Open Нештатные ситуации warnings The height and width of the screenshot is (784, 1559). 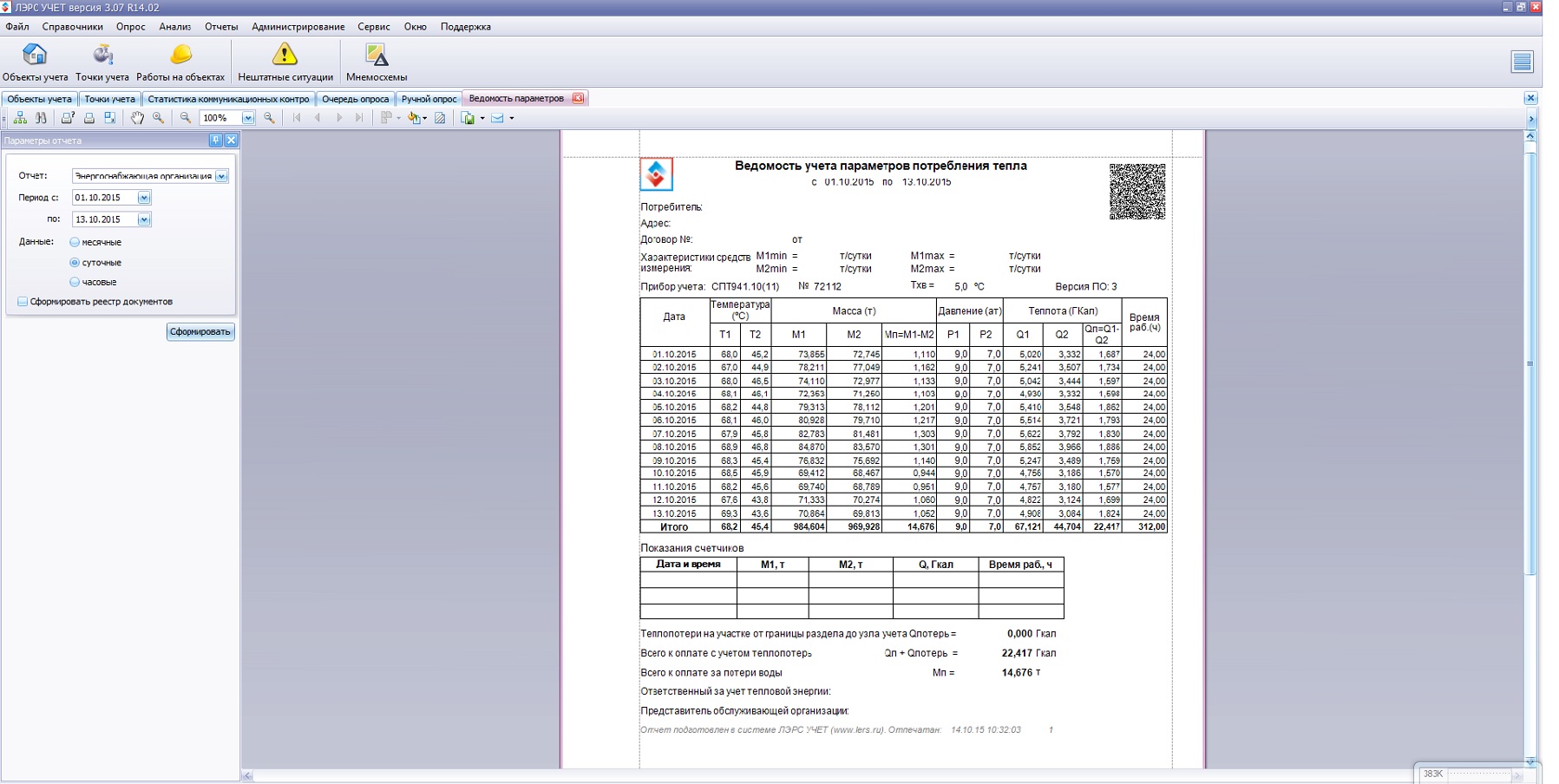(285, 62)
